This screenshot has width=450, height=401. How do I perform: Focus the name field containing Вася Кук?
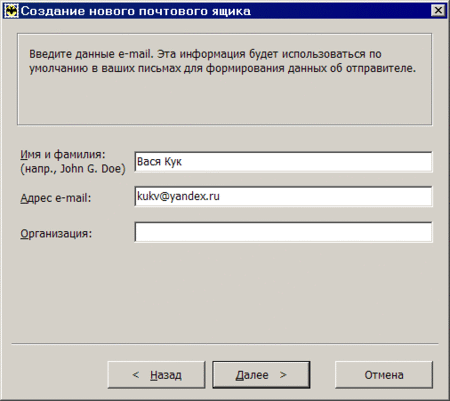283,162
